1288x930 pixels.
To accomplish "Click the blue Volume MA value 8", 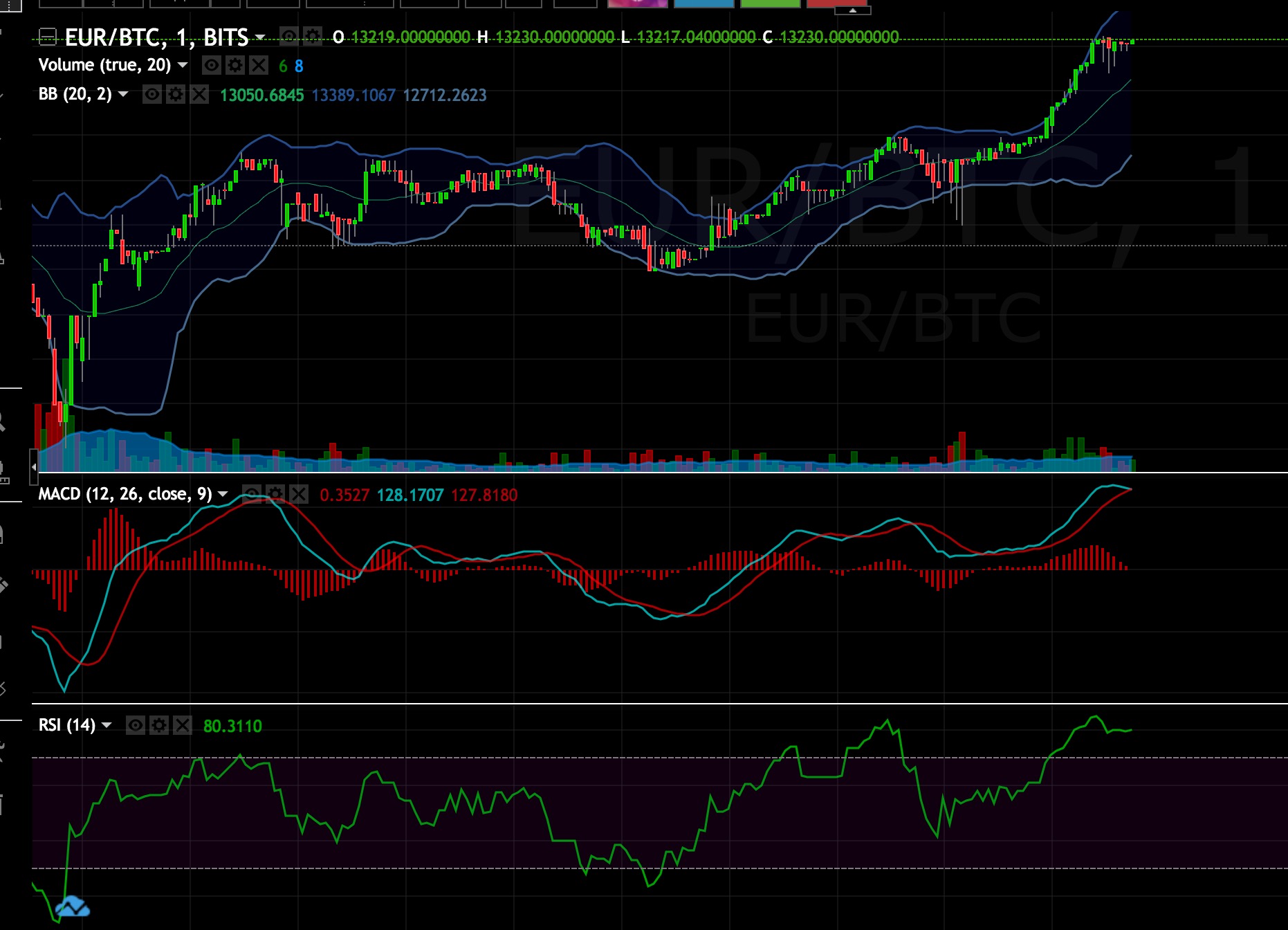I will (x=299, y=66).
